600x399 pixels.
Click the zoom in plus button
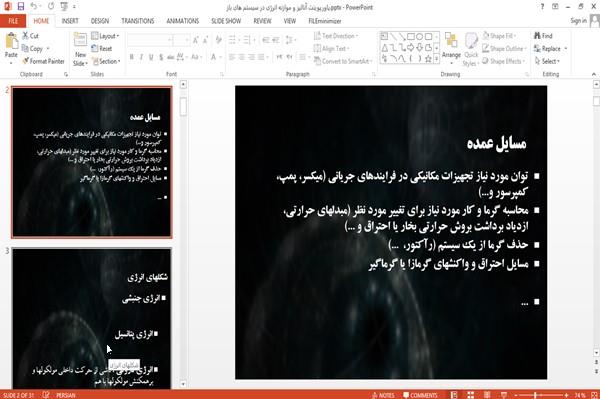[566, 395]
